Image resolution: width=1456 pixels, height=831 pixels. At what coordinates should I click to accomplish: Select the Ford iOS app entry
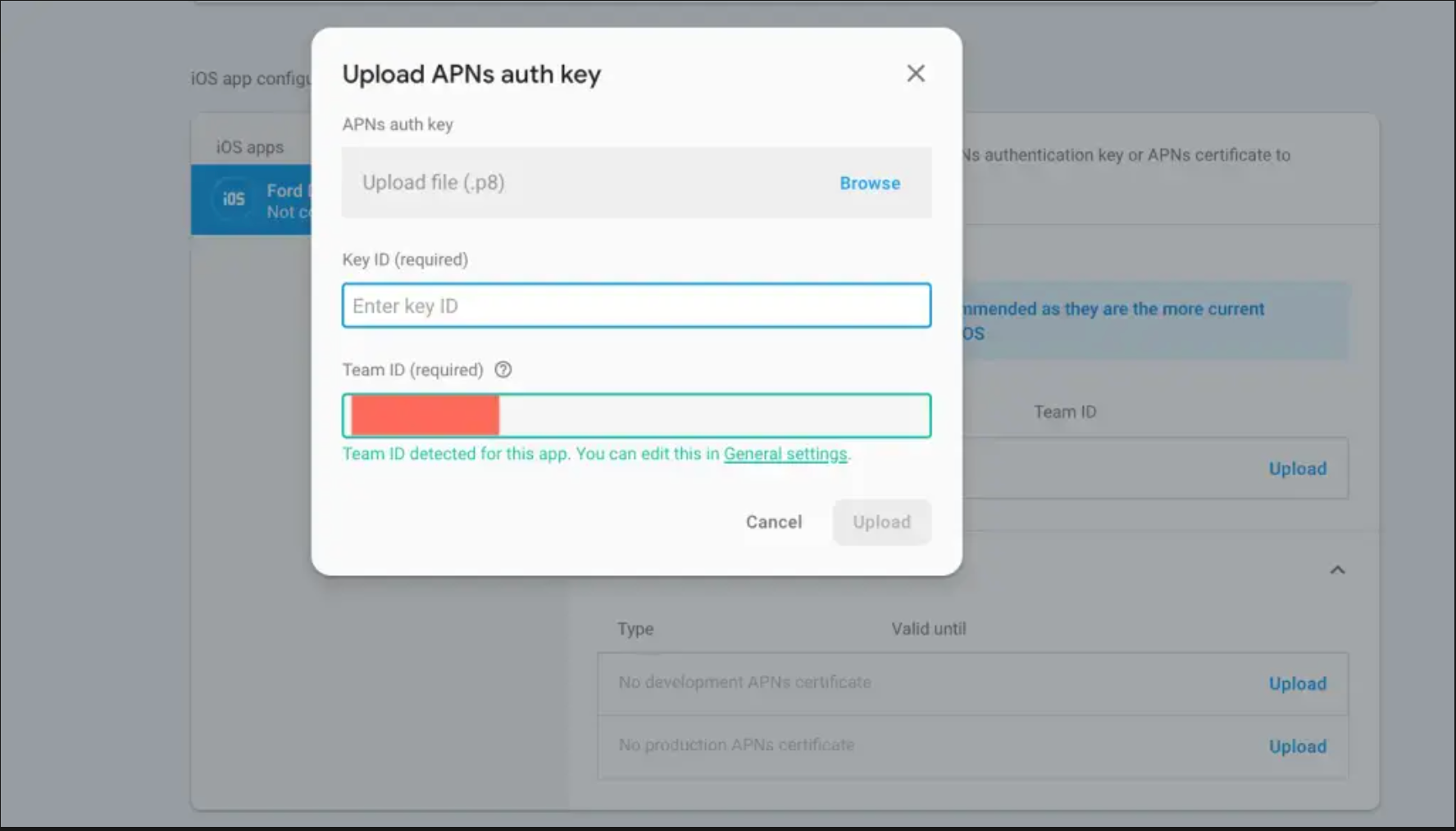click(x=252, y=200)
